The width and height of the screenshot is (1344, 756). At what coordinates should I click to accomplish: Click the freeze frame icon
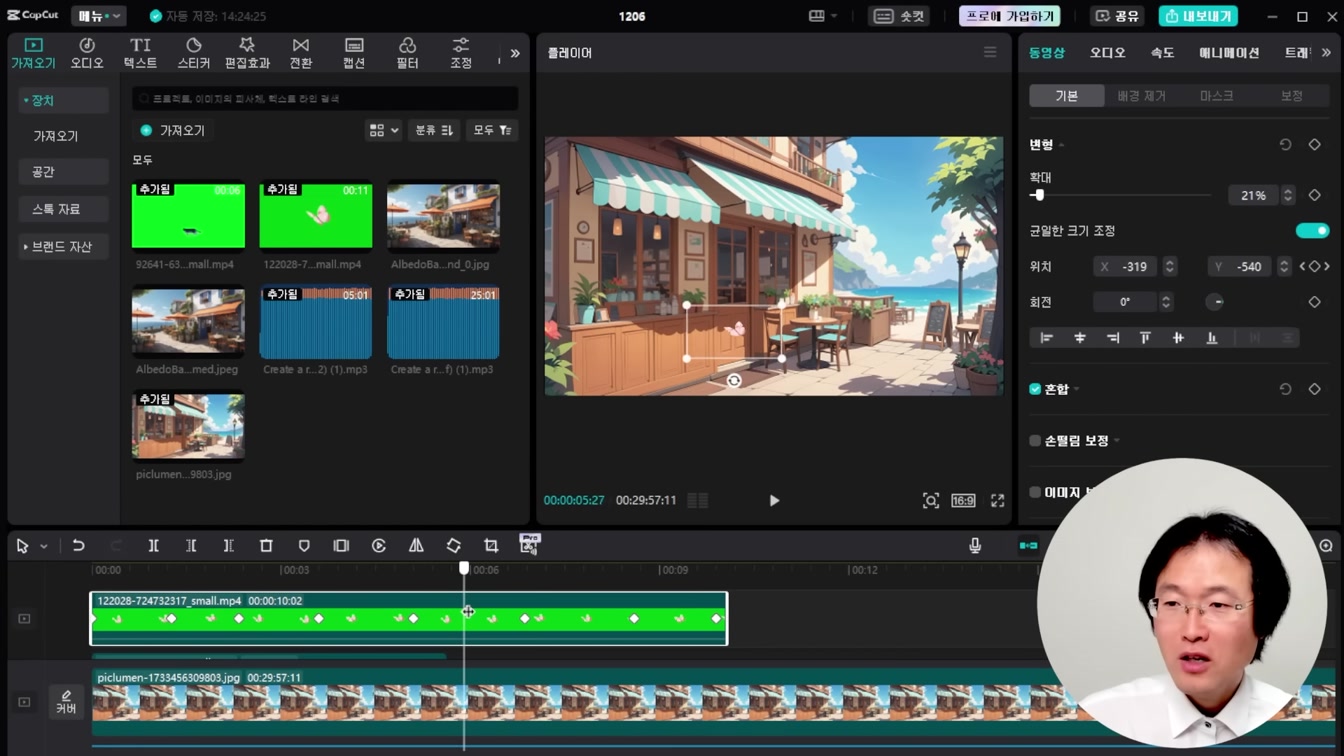341,546
